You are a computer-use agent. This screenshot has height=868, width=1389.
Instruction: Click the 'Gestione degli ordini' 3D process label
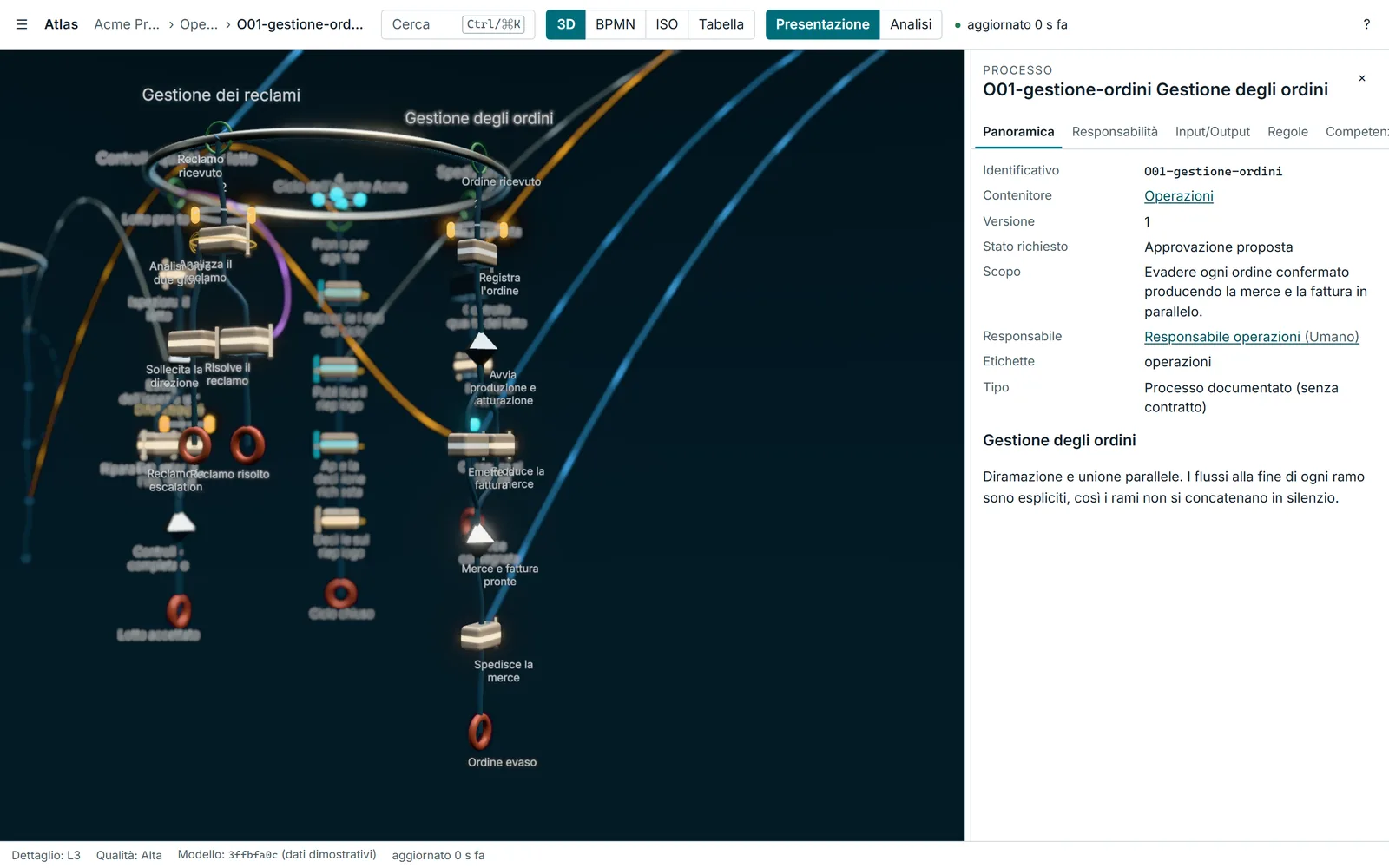click(x=479, y=118)
